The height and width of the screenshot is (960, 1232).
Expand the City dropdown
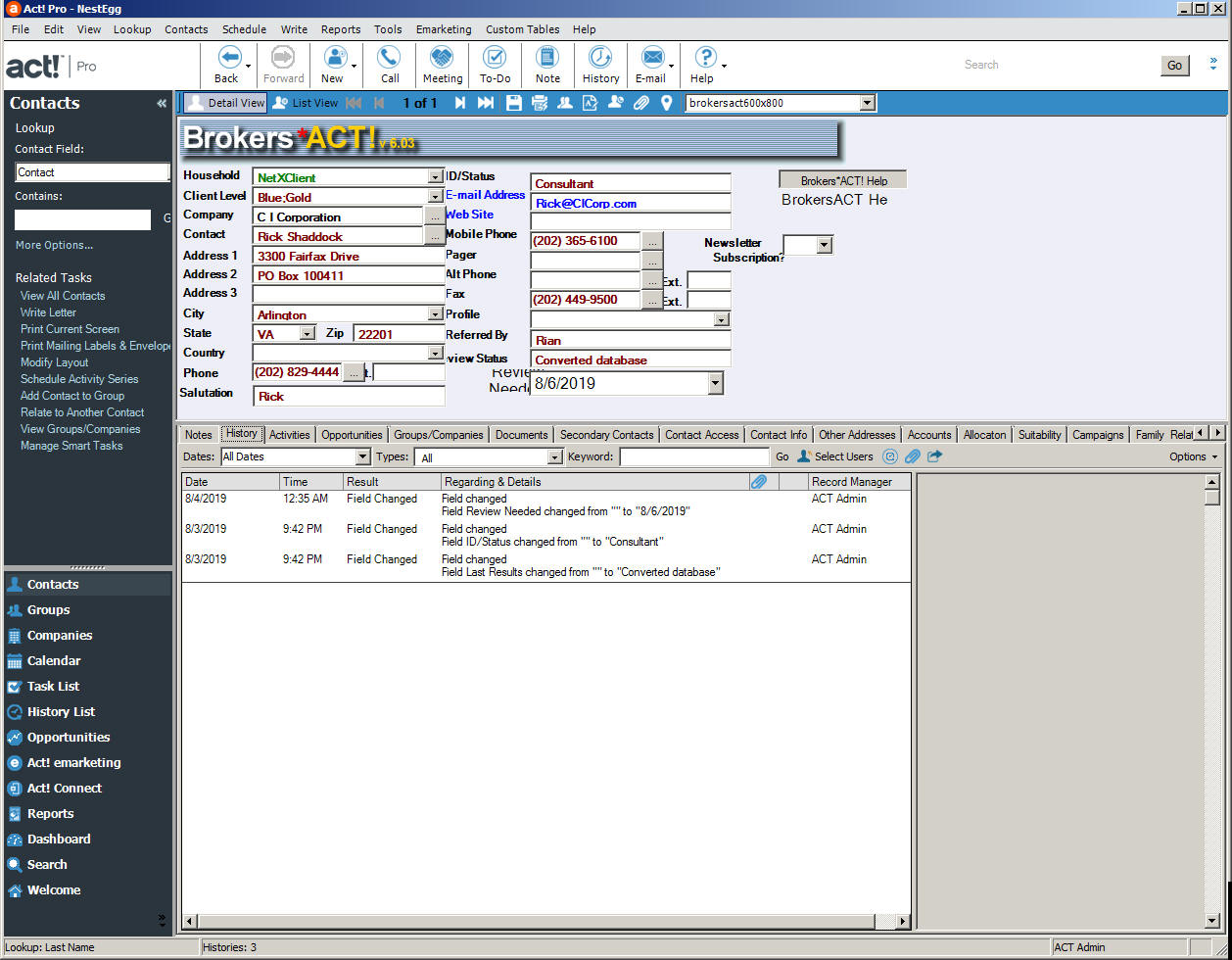tap(436, 314)
